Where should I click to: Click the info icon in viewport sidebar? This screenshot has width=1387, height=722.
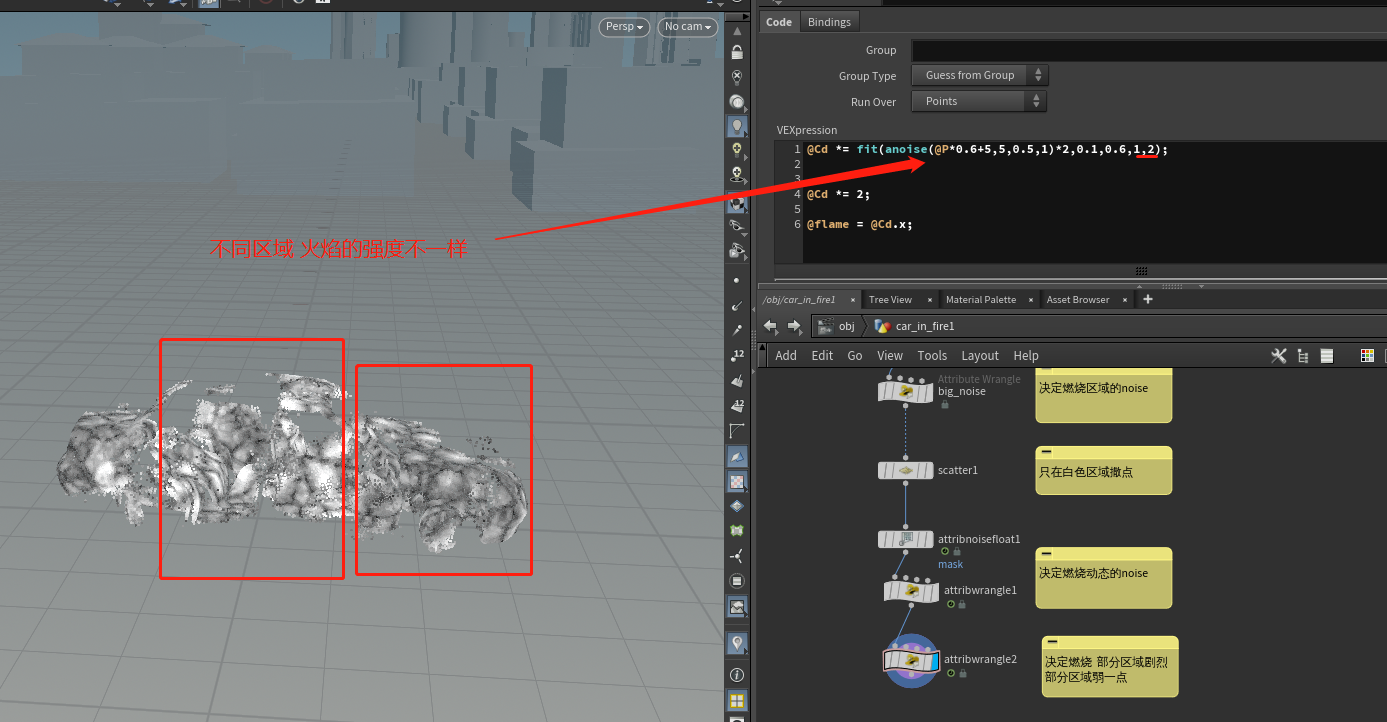pyautogui.click(x=737, y=675)
